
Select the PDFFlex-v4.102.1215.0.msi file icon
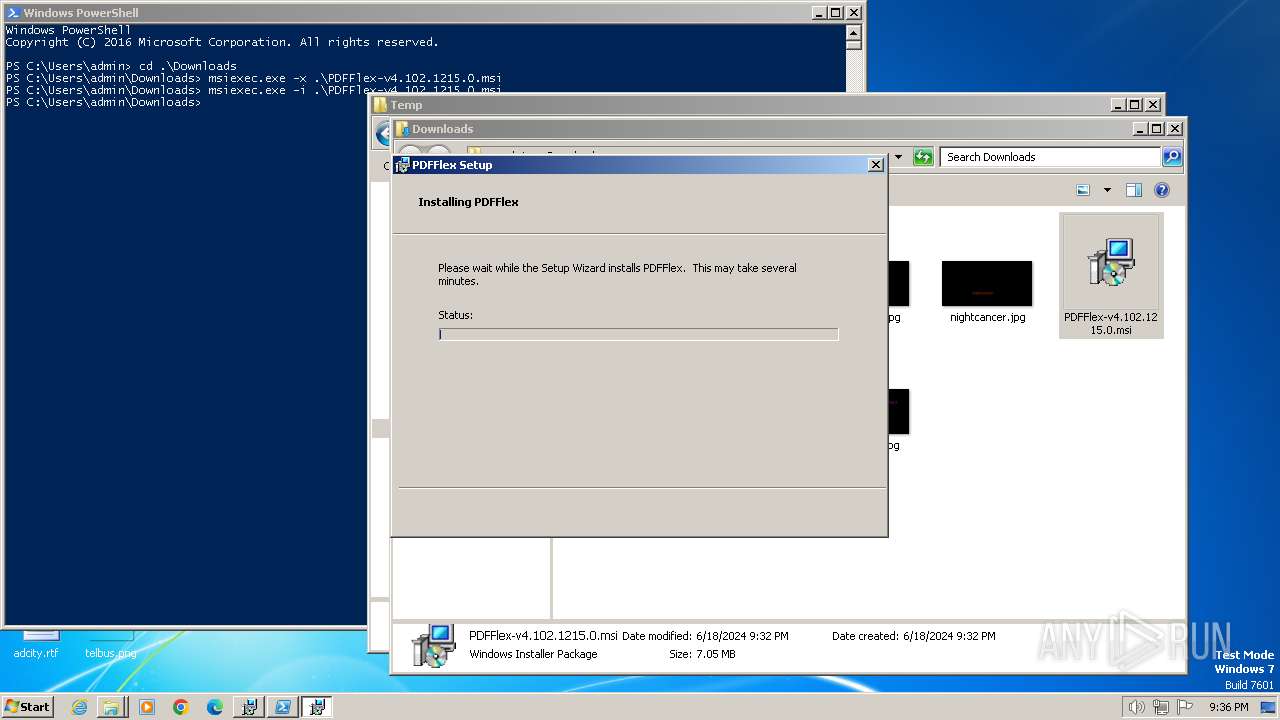1111,275
